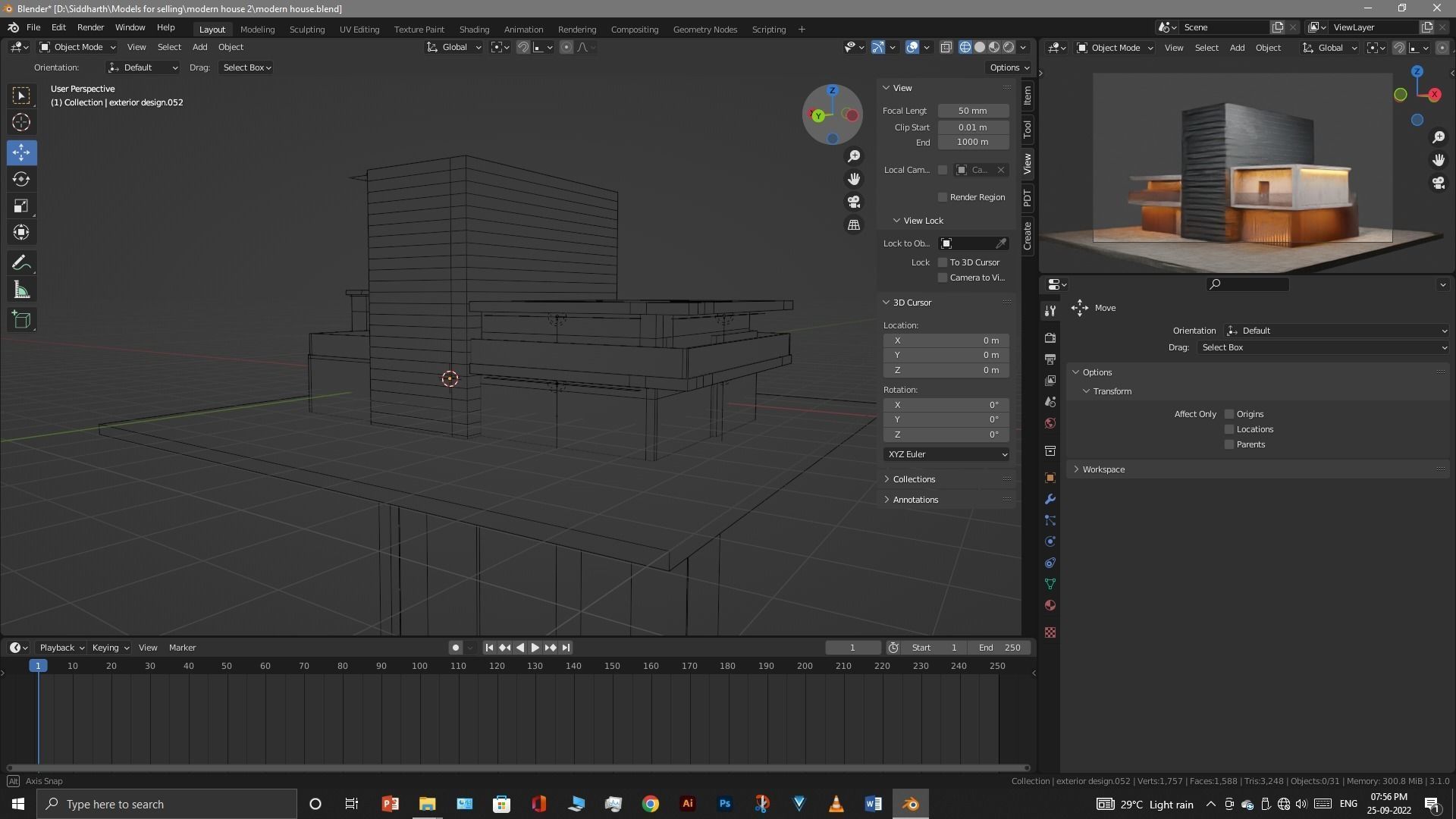
Task: Click the pan hand icon in main viewport
Action: [854, 179]
